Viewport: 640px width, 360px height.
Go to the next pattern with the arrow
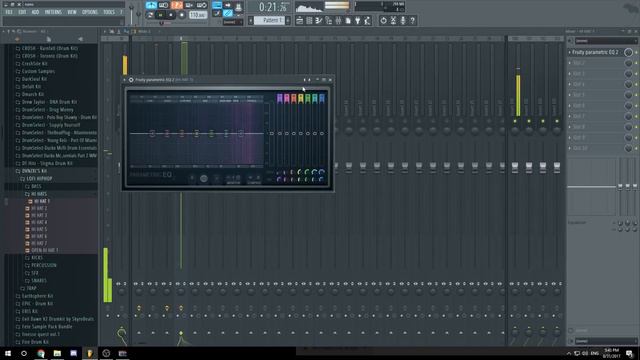point(288,20)
